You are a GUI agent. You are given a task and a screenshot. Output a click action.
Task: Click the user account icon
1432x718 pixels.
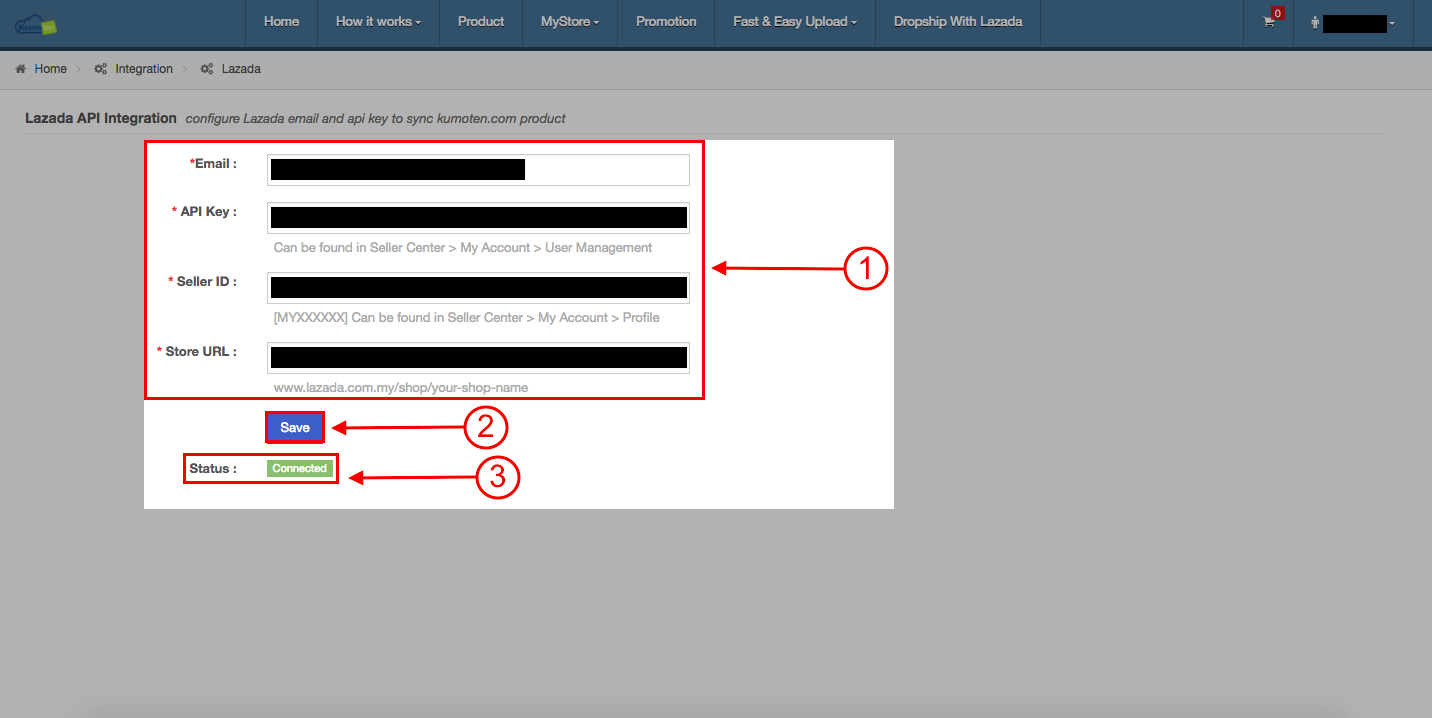point(1315,23)
